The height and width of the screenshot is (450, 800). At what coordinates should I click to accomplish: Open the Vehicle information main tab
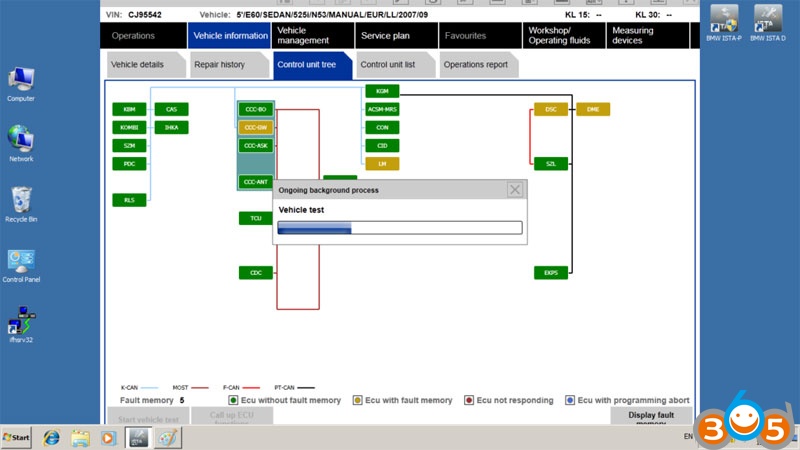click(230, 36)
